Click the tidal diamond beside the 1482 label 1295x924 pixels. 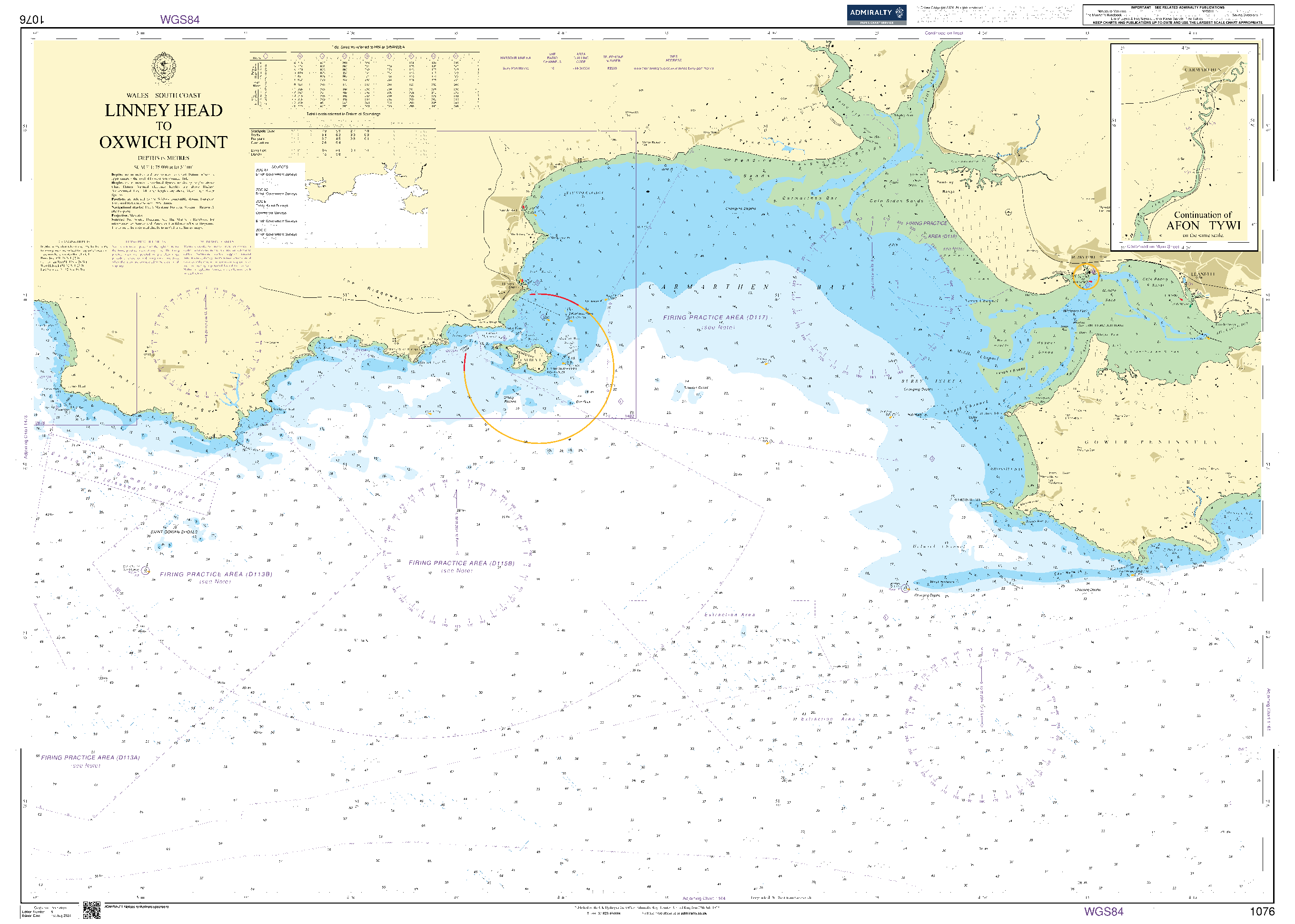(x=620, y=402)
